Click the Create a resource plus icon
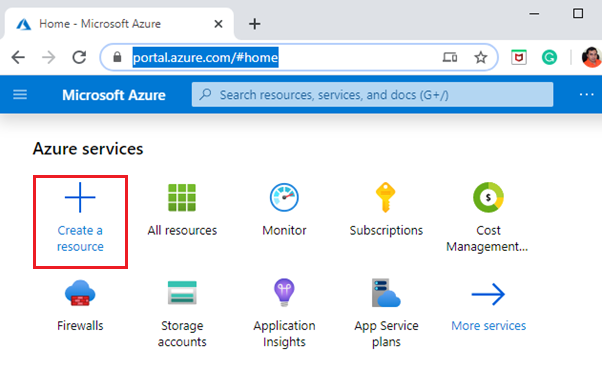602x390 pixels. pos(80,197)
